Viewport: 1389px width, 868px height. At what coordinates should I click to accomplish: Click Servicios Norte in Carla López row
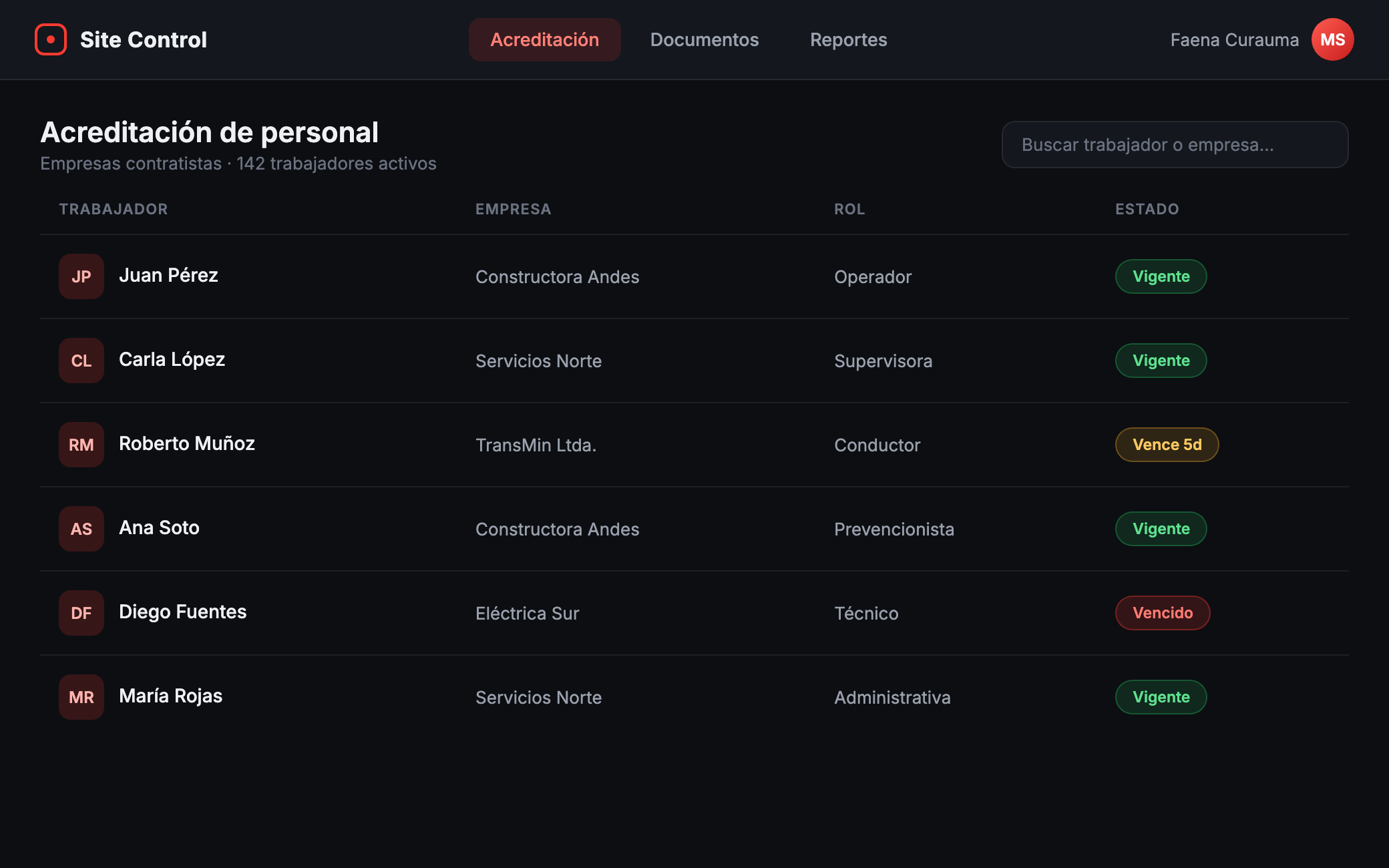(x=538, y=361)
